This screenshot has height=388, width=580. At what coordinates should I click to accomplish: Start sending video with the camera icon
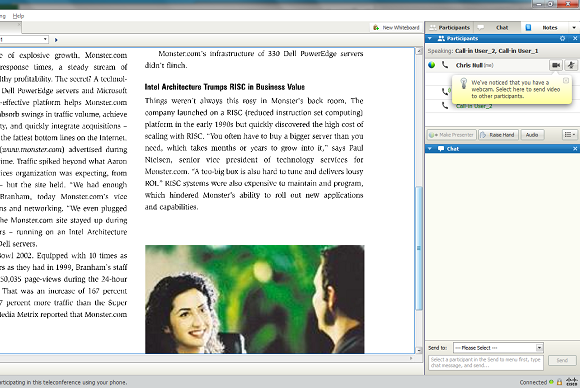point(556,65)
